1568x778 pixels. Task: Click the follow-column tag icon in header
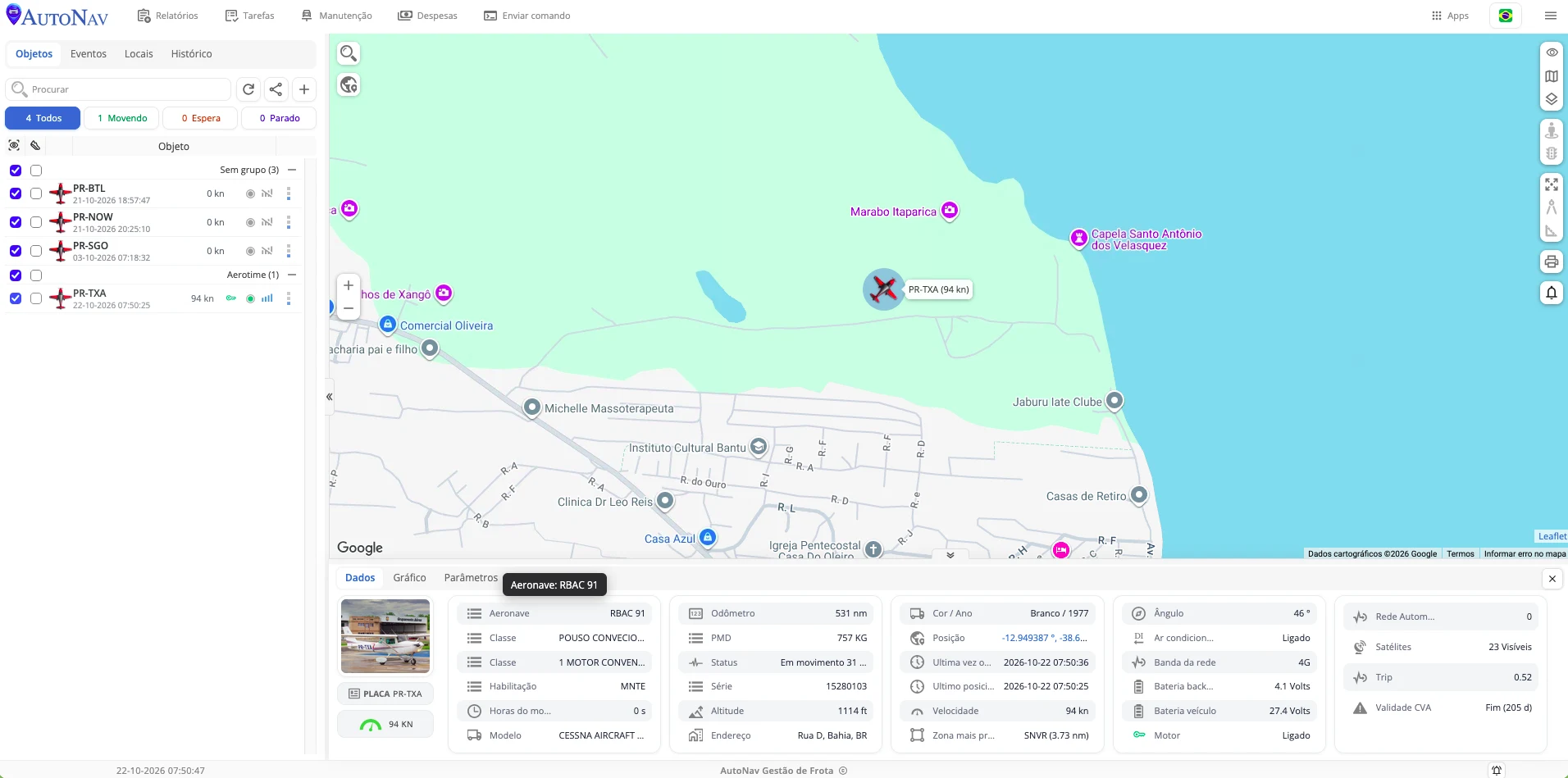(x=35, y=145)
